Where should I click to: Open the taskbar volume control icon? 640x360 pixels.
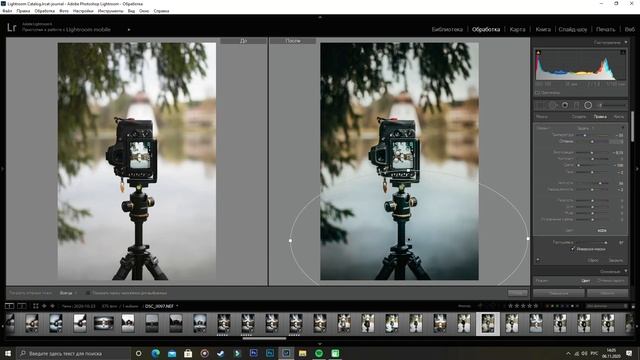(585, 353)
